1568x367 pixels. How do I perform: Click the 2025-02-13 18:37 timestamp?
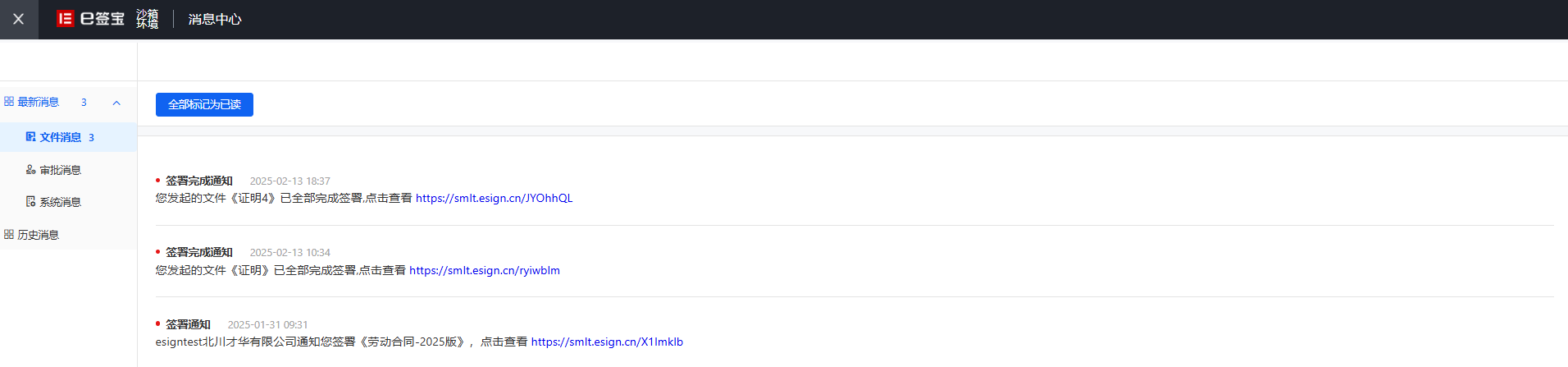click(289, 181)
